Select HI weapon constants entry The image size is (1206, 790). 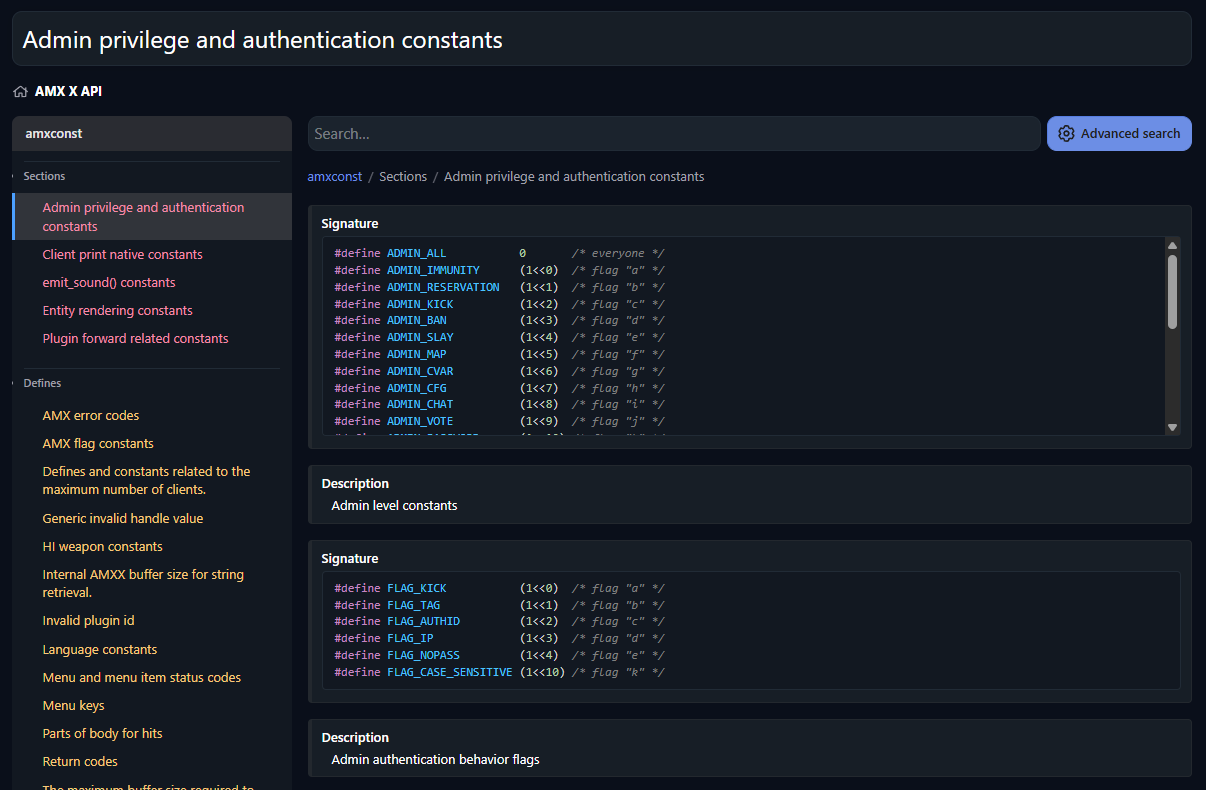tap(102, 547)
